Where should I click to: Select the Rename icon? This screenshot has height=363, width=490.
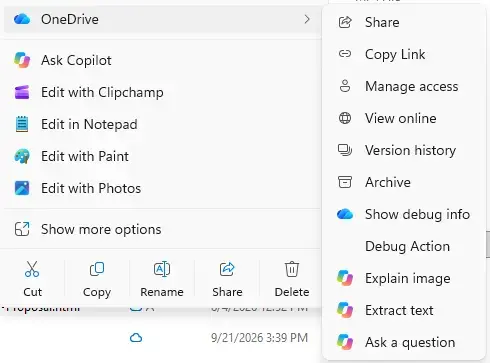pos(162,269)
